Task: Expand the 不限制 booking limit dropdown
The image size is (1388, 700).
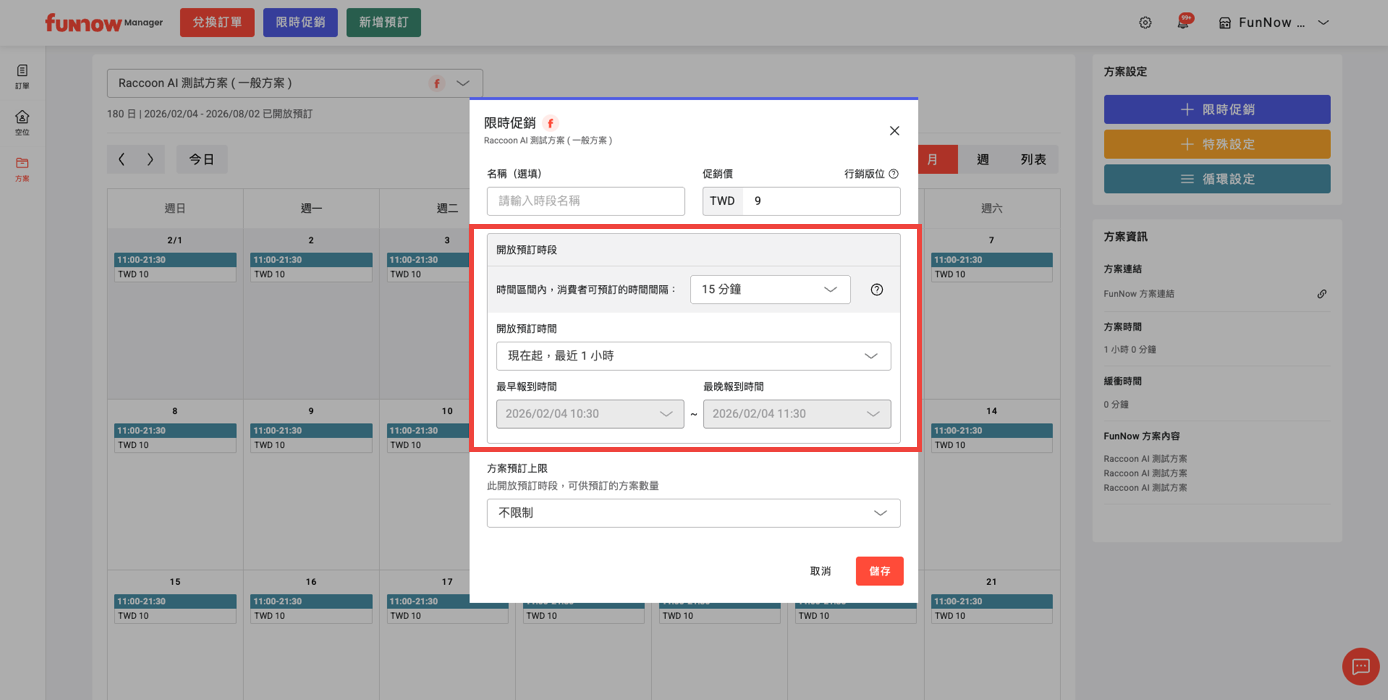Action: click(x=693, y=513)
